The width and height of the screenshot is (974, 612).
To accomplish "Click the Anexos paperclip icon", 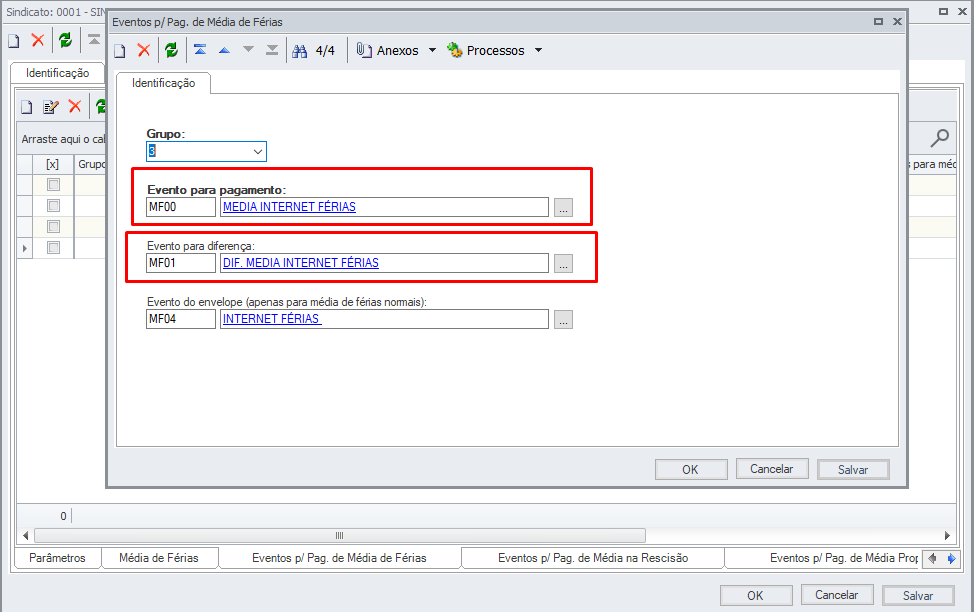I will click(x=364, y=50).
